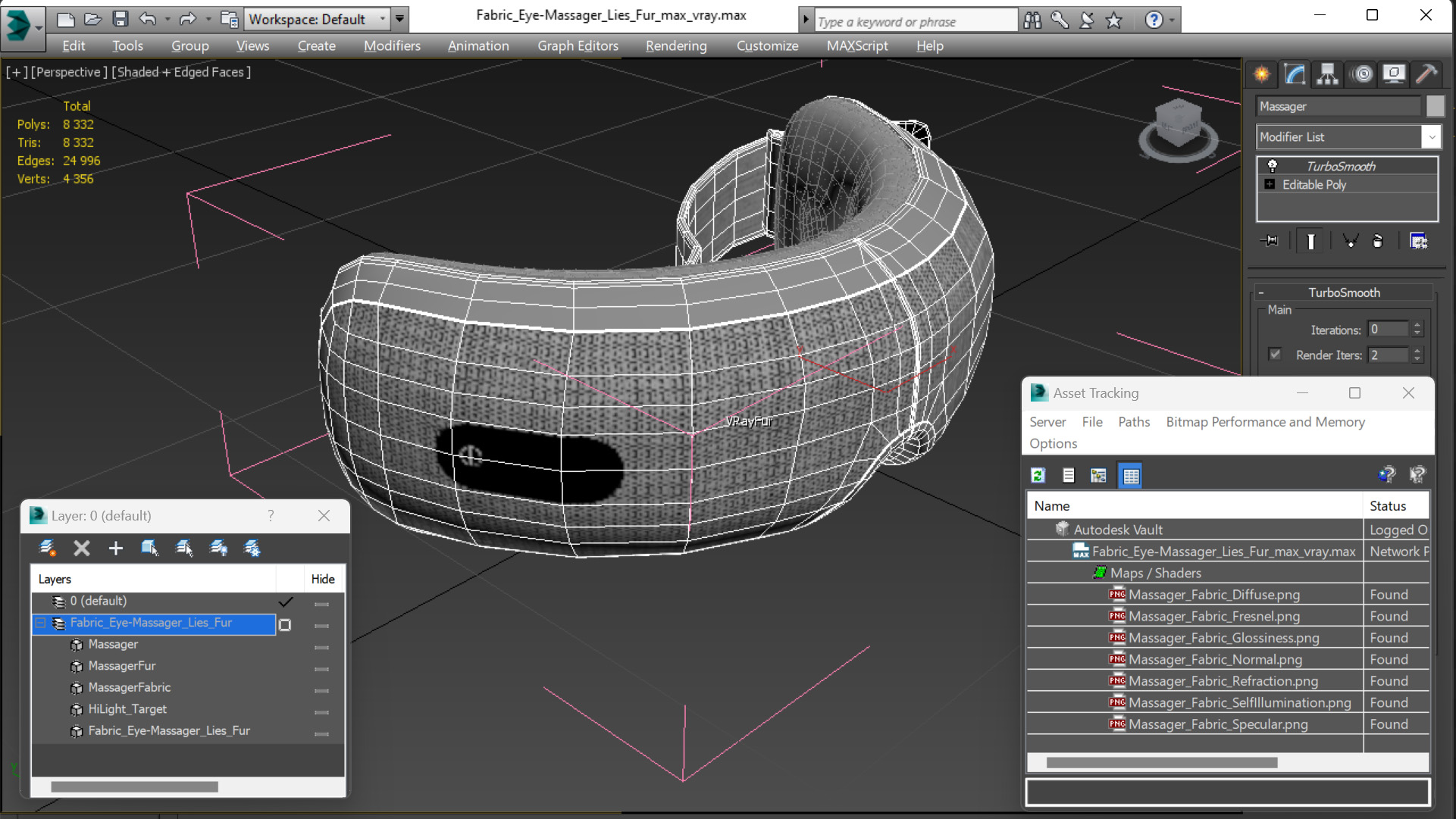Open the Paths menu in Asset Tracking
Viewport: 1456px width, 819px height.
[1133, 422]
